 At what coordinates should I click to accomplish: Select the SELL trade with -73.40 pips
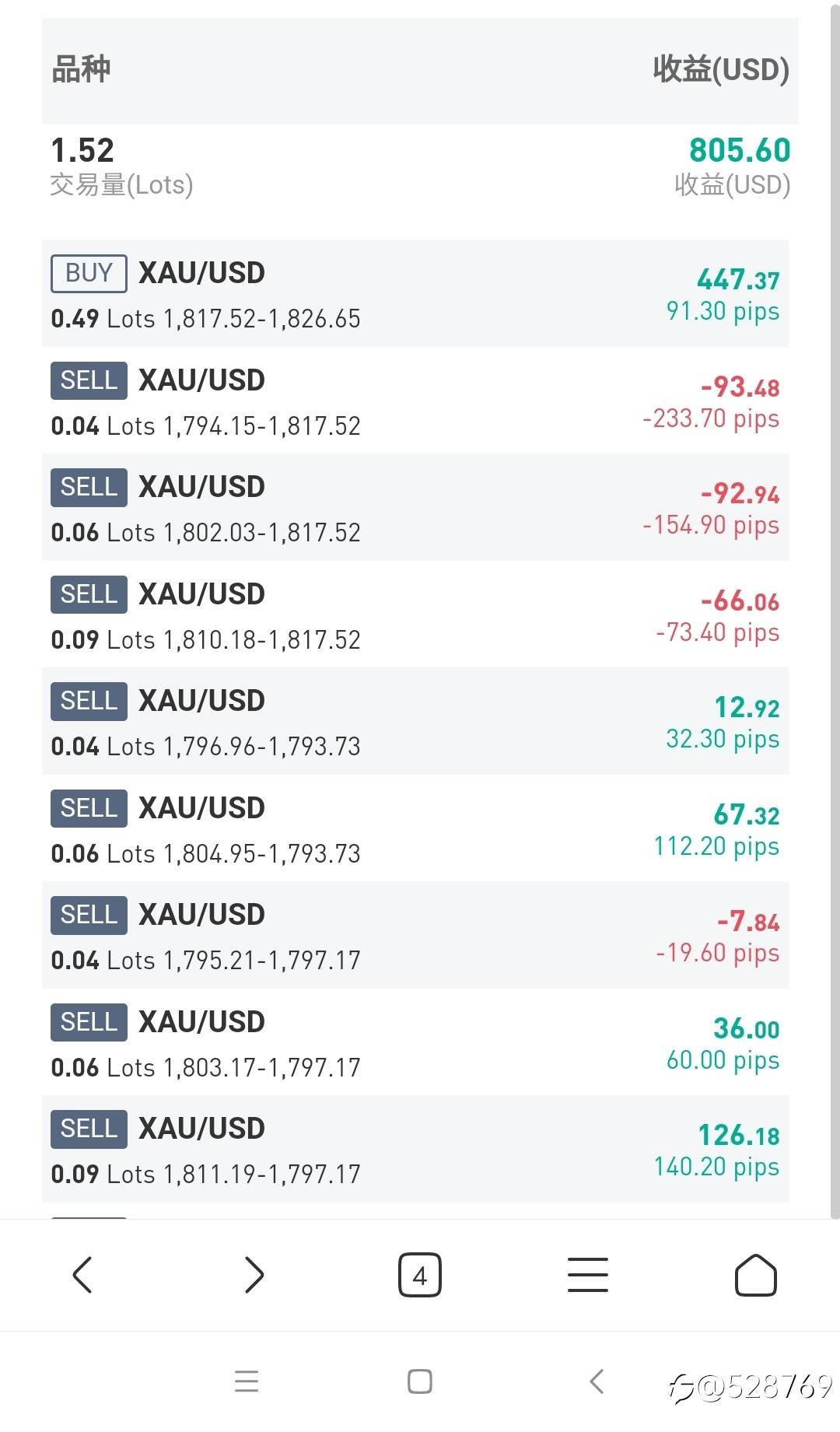415,615
